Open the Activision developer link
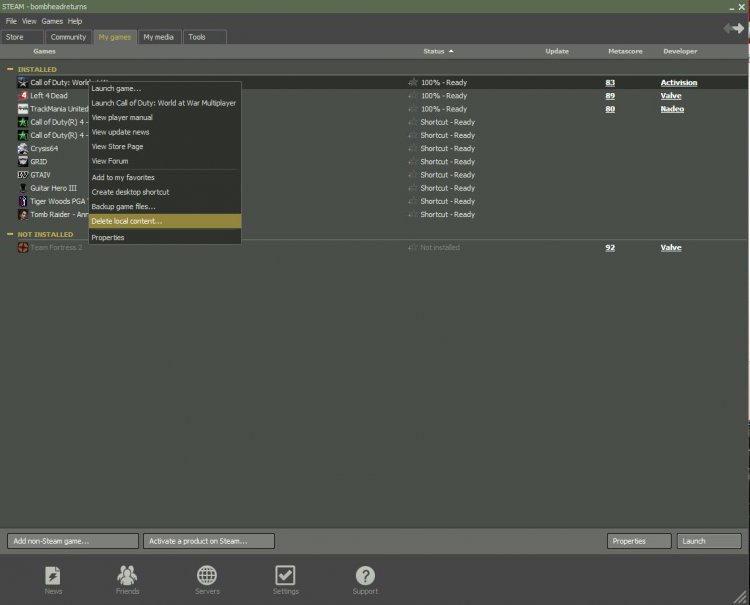This screenshot has width=750, height=605. tap(679, 83)
